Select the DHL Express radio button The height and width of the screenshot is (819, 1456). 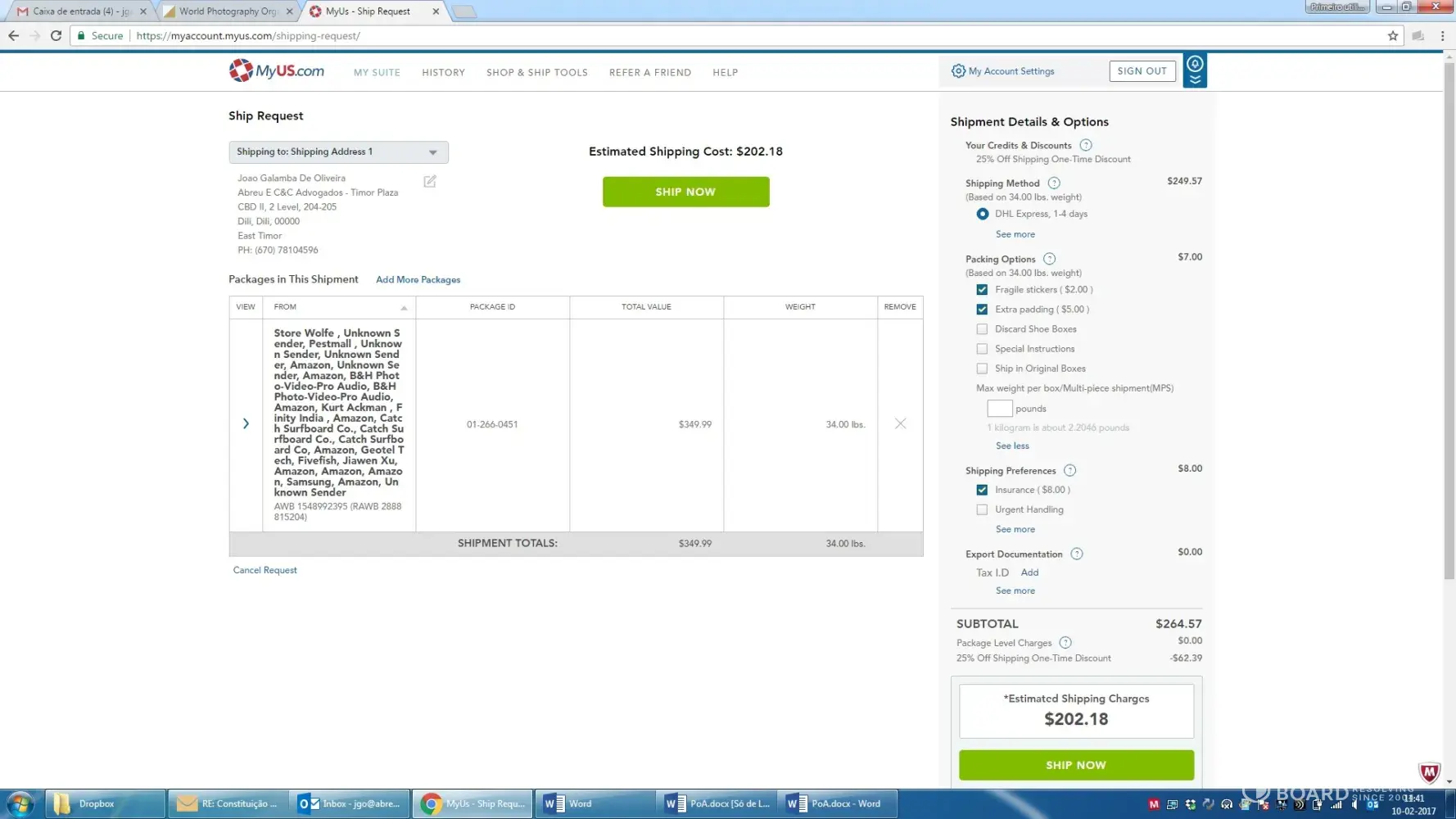point(982,214)
